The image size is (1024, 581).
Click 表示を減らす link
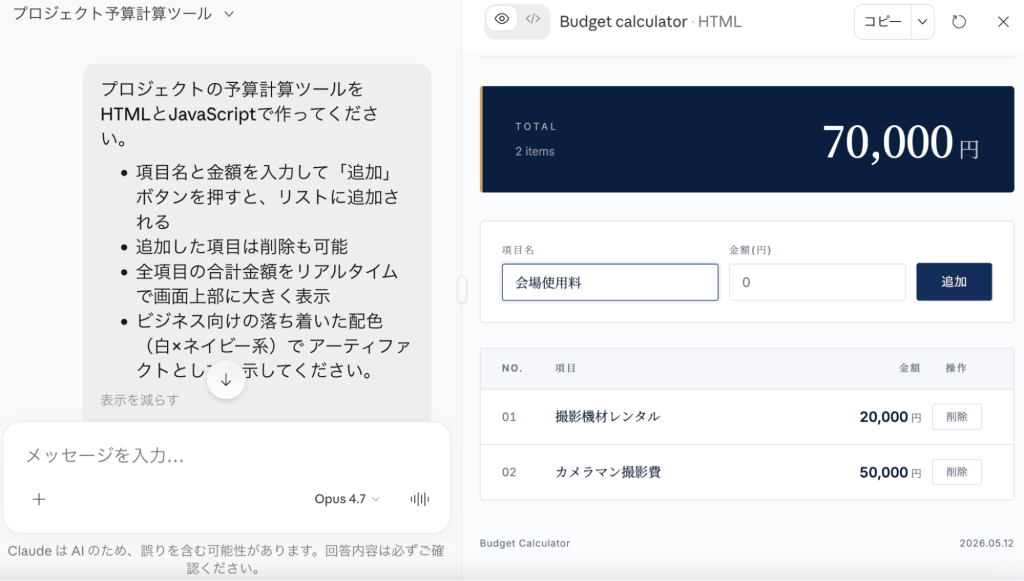click(x=139, y=400)
